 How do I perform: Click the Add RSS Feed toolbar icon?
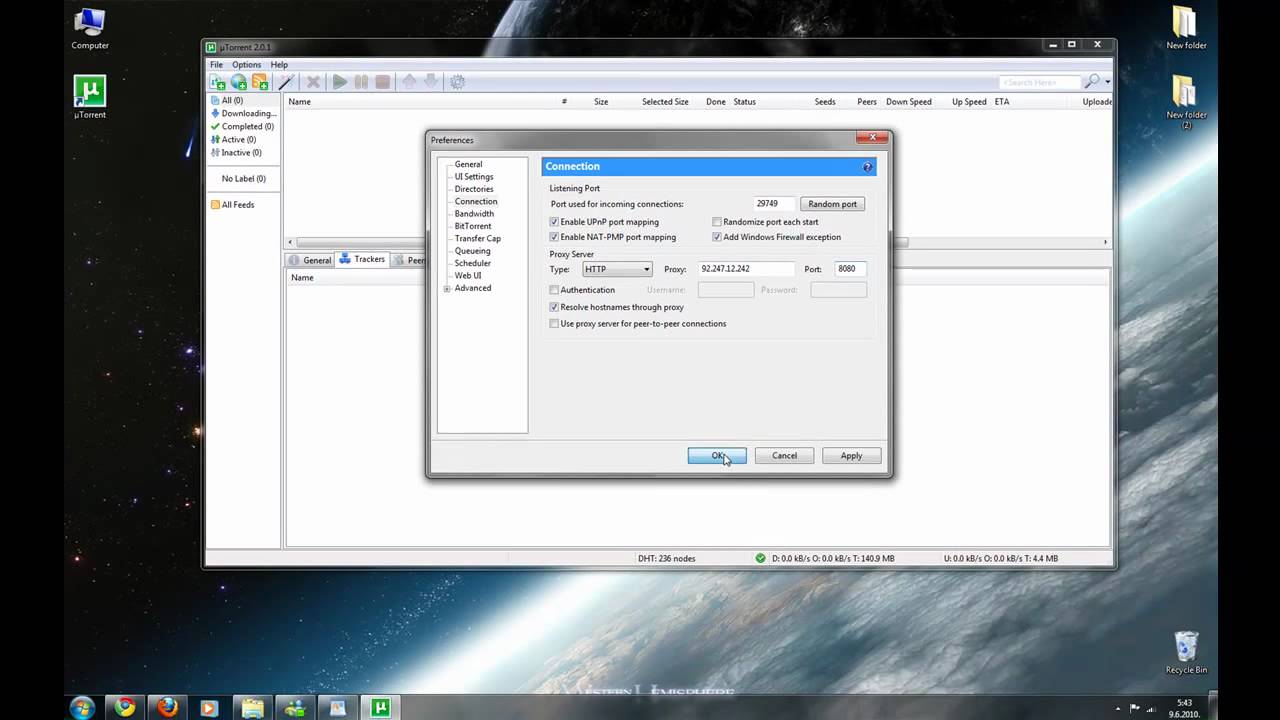point(260,82)
